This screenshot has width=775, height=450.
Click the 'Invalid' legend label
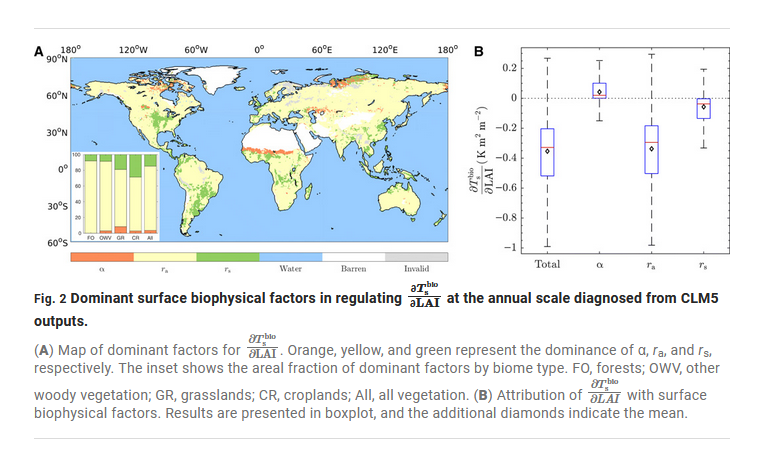(417, 269)
